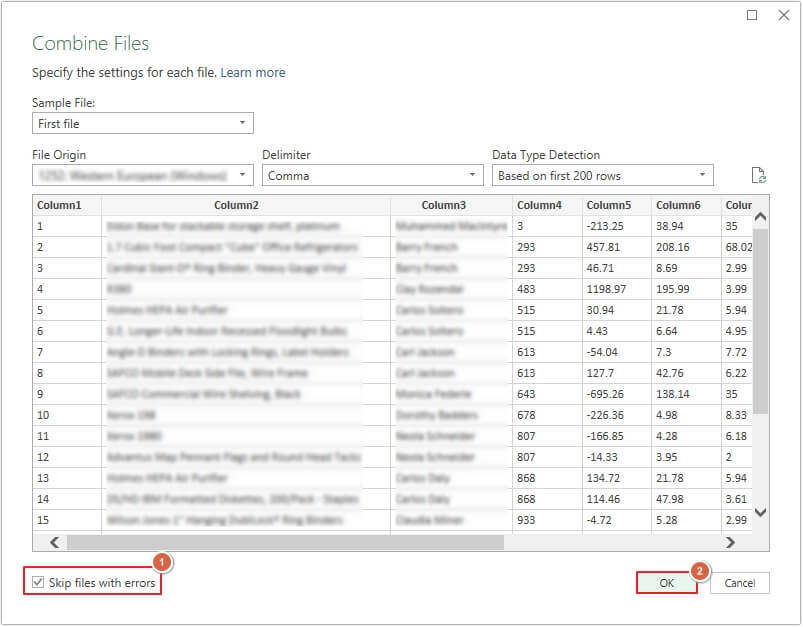
Task: Select the Column5 header
Action: click(609, 205)
